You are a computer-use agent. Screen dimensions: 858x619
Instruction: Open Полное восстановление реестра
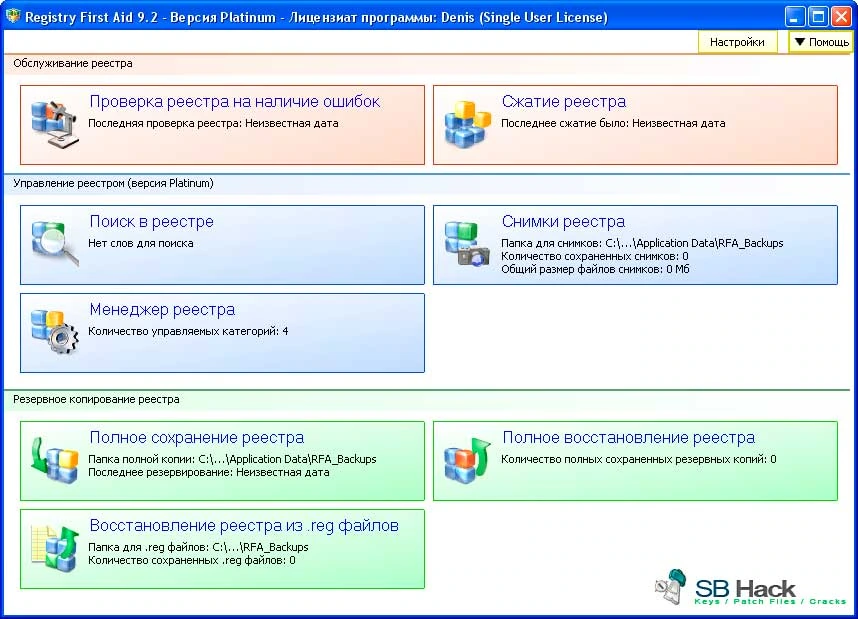[635, 461]
